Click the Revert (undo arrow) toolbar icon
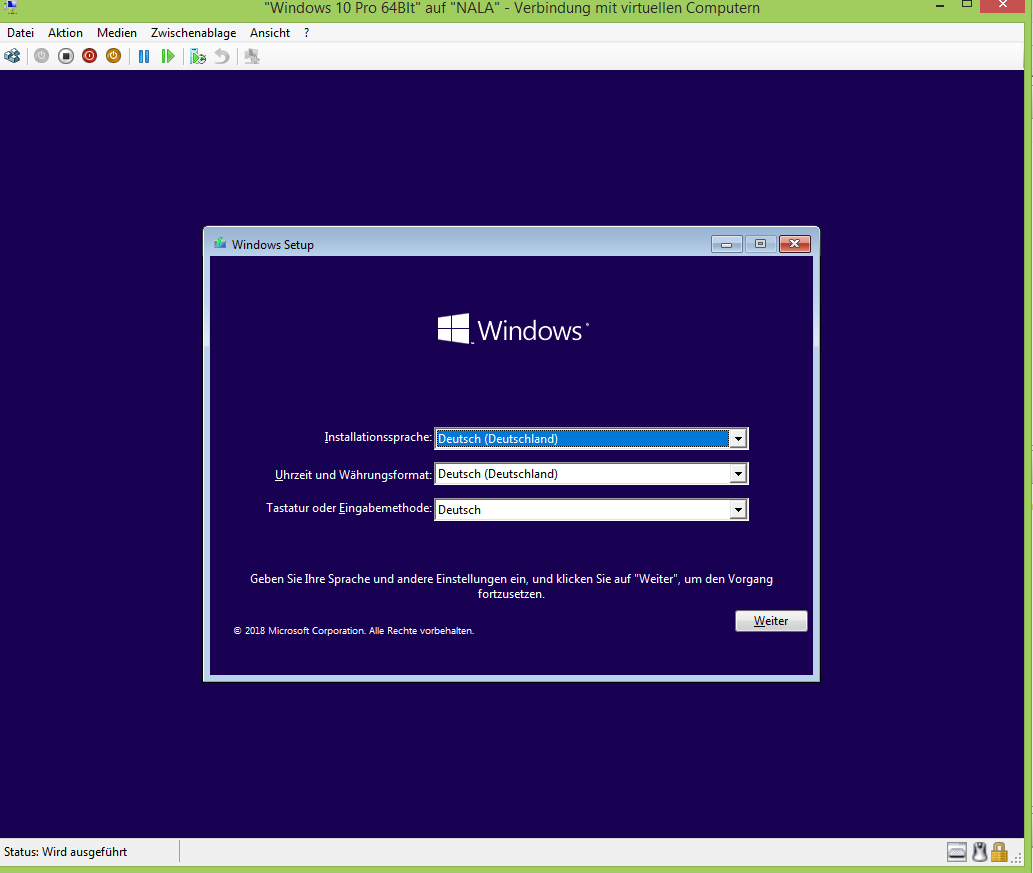 point(222,56)
